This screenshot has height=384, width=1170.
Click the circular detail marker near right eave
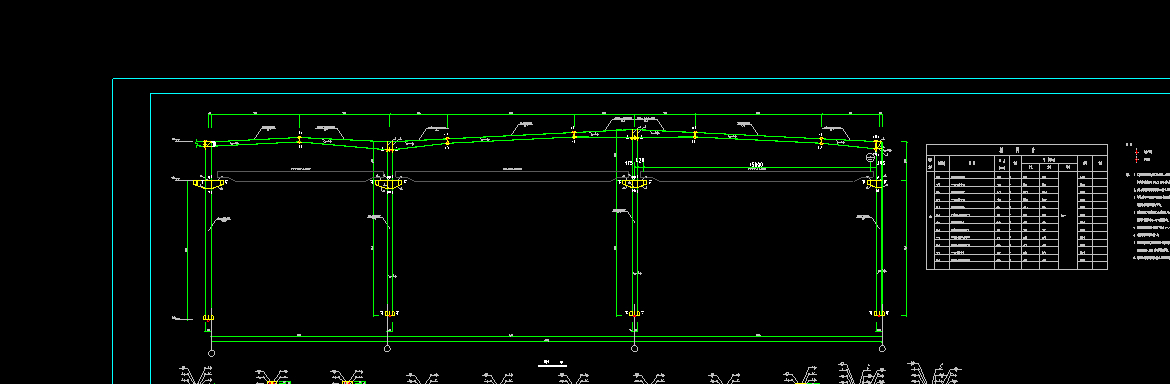click(x=870, y=158)
